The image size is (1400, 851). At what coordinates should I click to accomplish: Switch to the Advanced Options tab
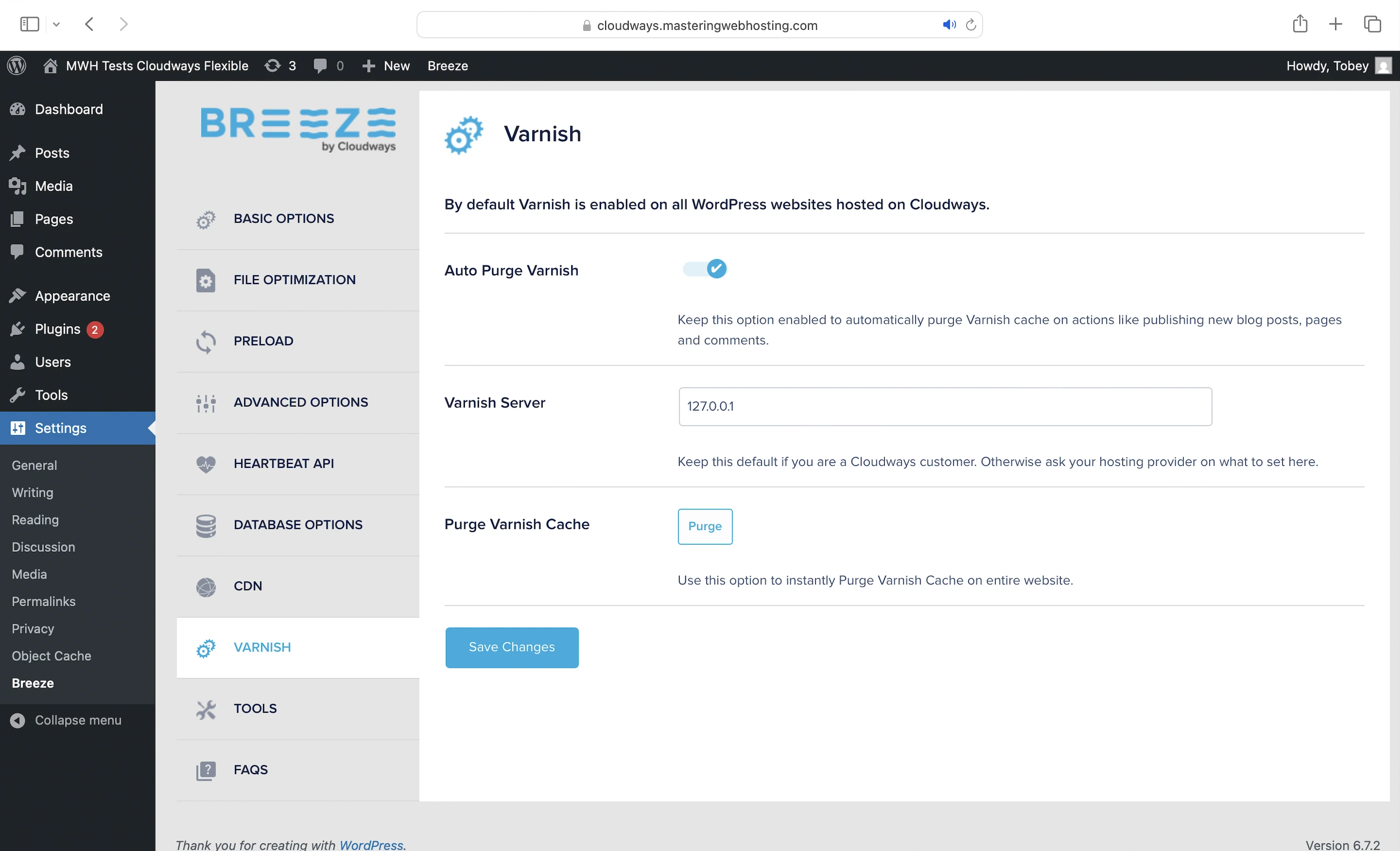click(301, 403)
